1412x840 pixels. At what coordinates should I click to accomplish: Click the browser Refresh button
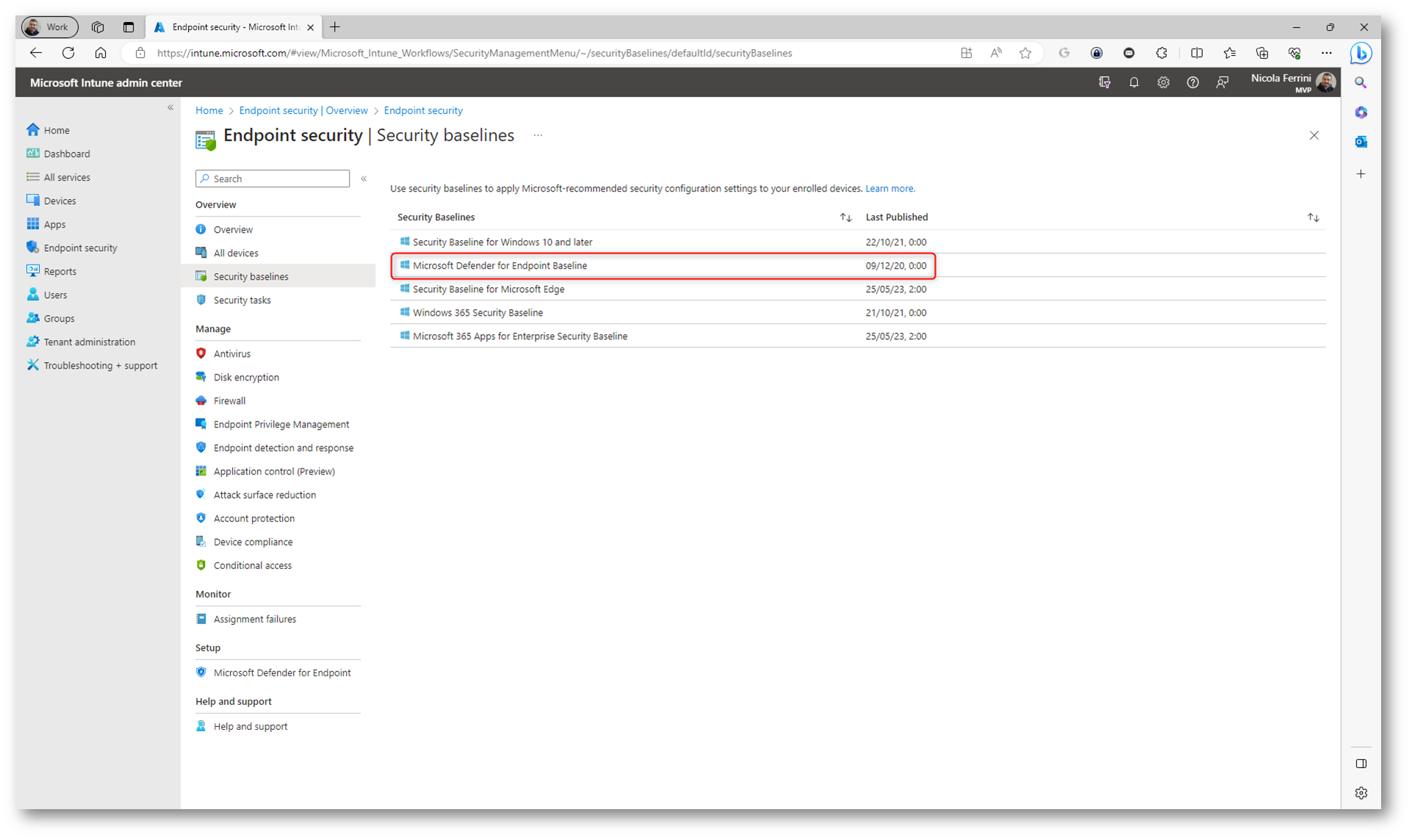68,53
